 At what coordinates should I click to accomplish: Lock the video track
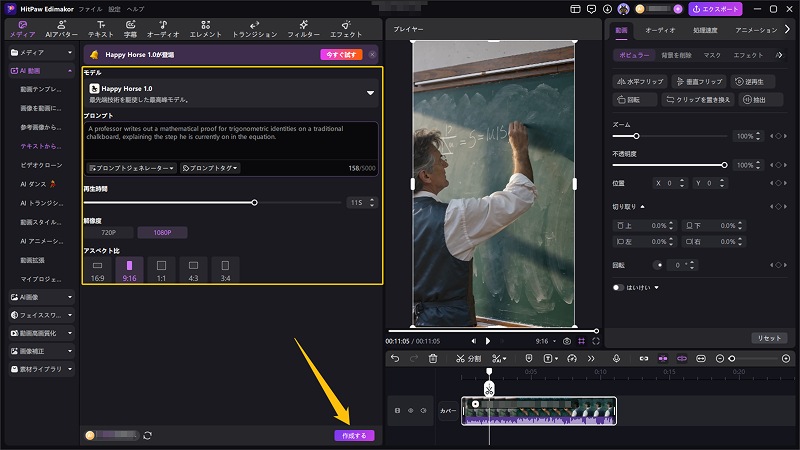(397, 410)
